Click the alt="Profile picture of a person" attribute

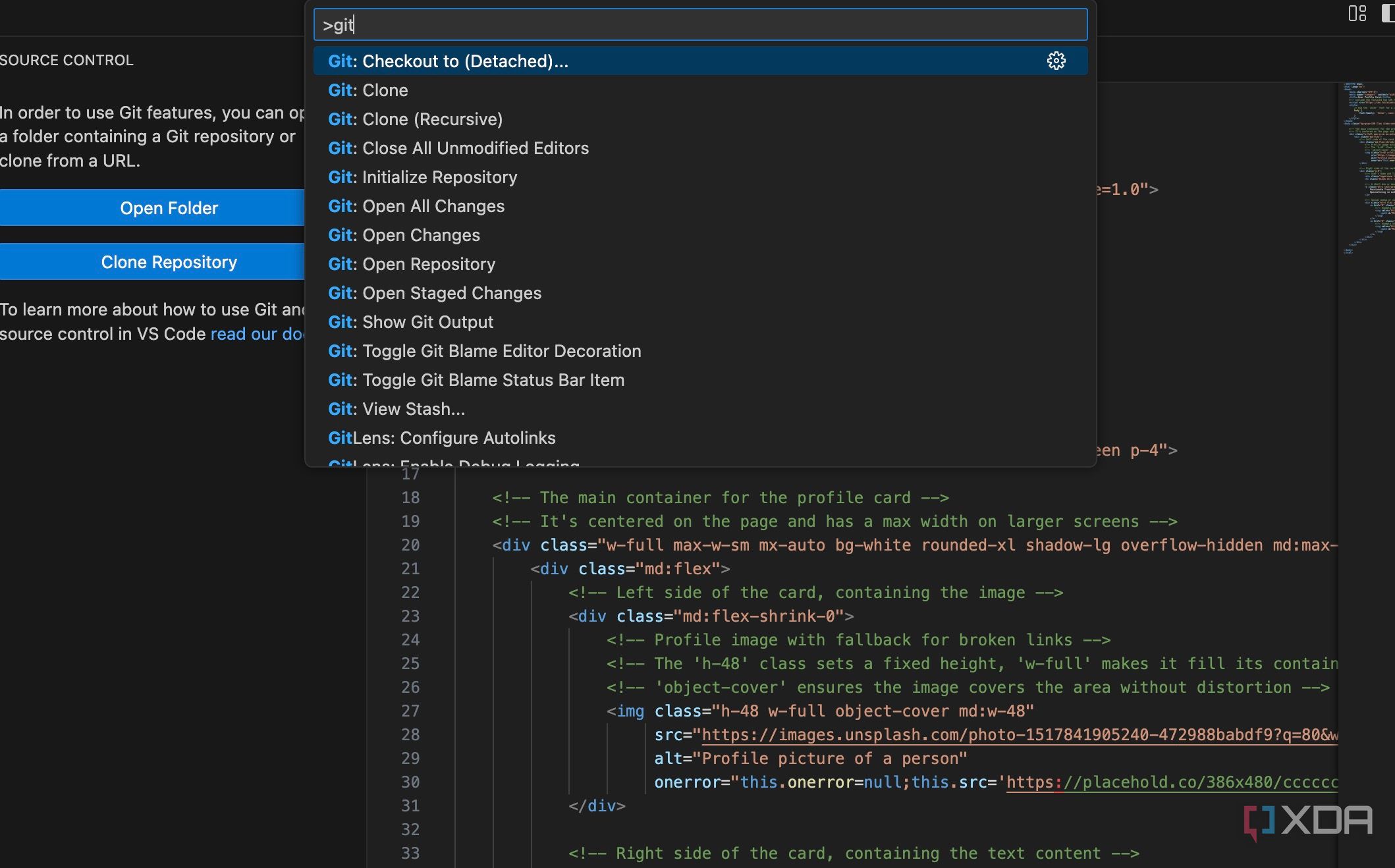(811, 759)
